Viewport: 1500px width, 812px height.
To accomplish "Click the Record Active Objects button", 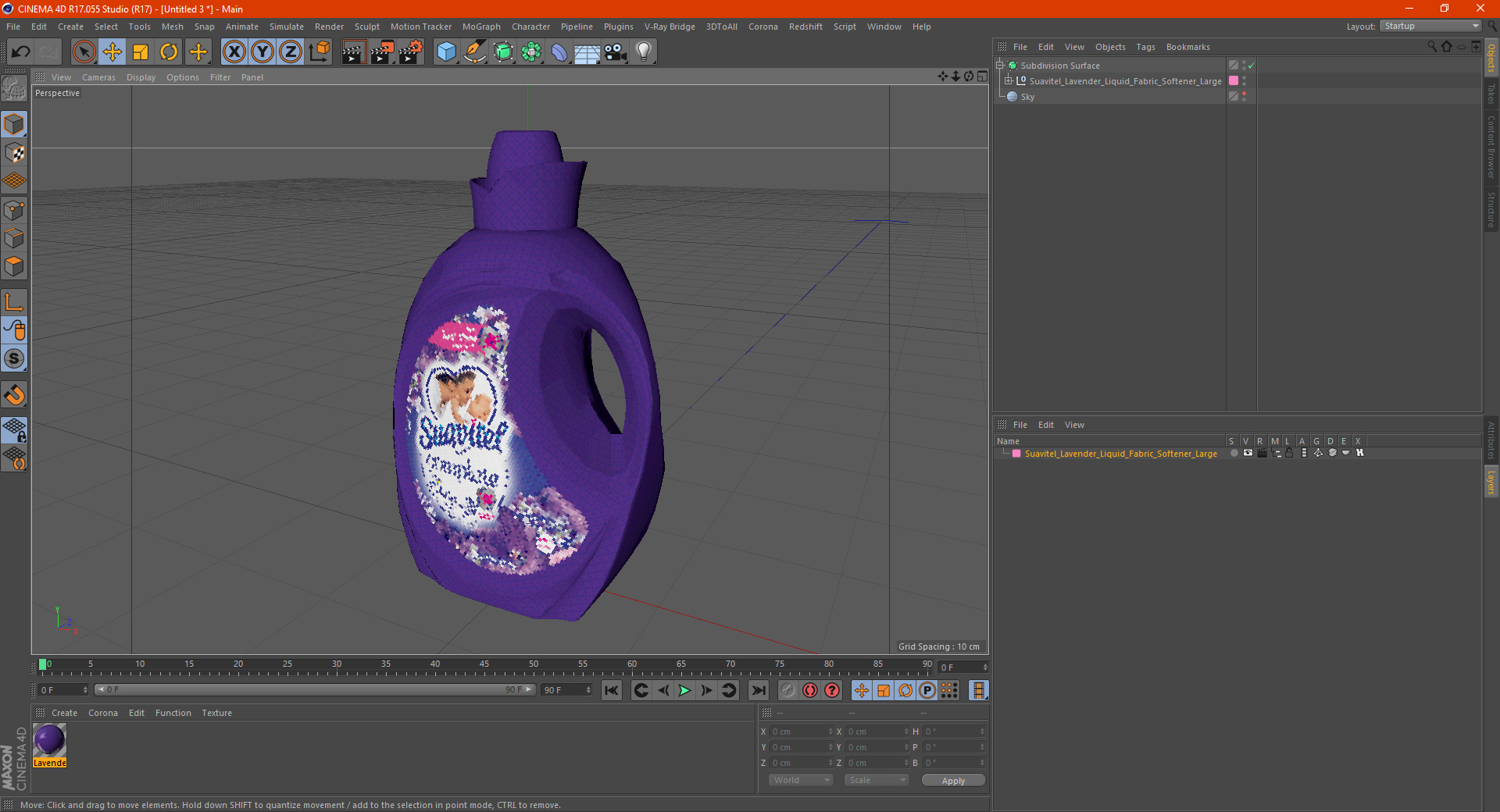I will tap(787, 690).
